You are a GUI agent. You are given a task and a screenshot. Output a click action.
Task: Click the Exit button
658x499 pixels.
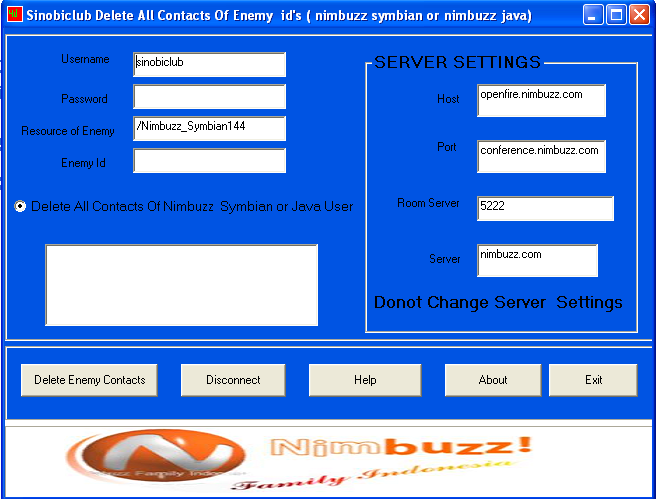pos(593,380)
